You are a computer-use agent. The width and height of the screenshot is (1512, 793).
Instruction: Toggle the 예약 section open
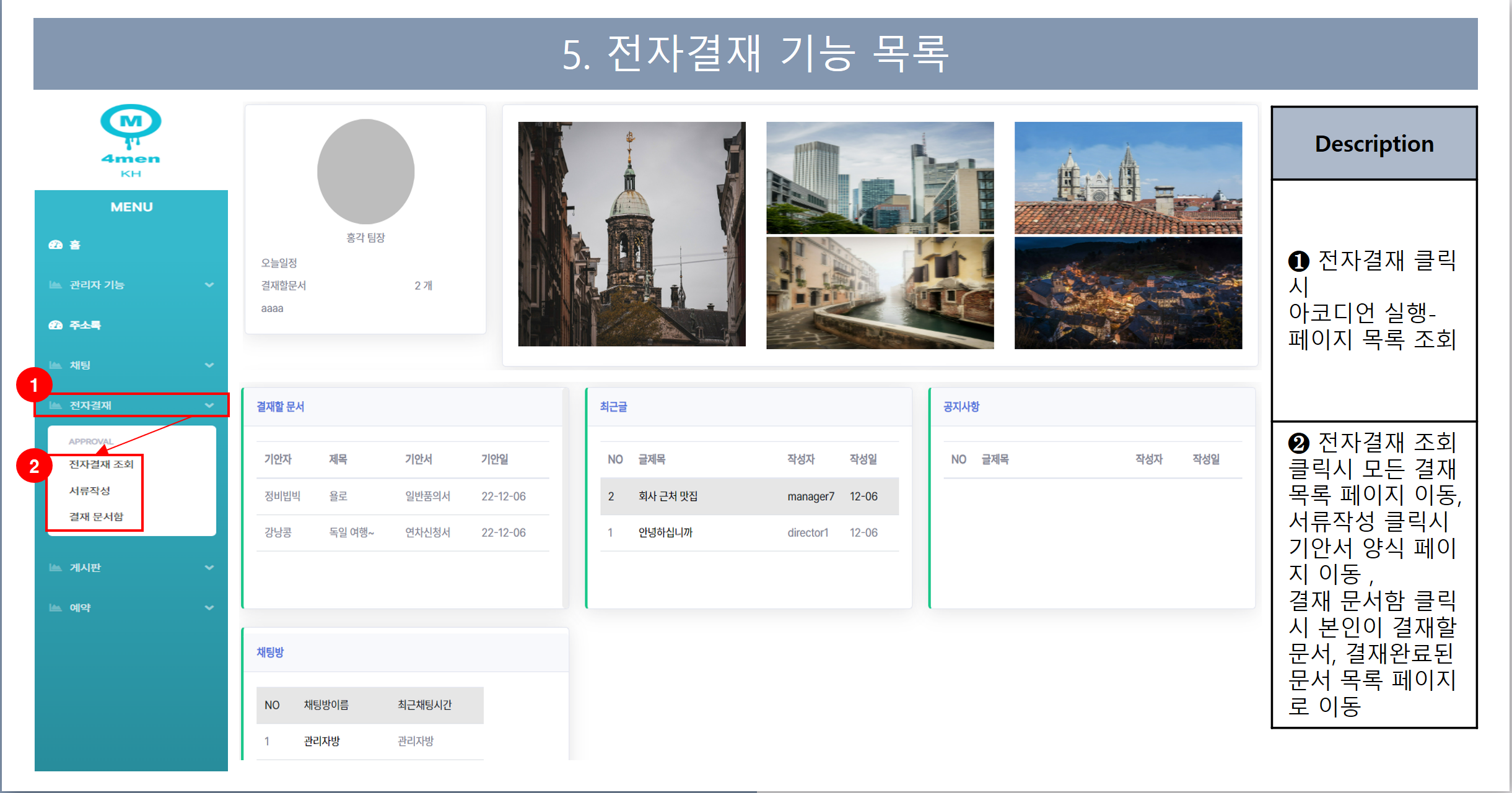click(209, 607)
